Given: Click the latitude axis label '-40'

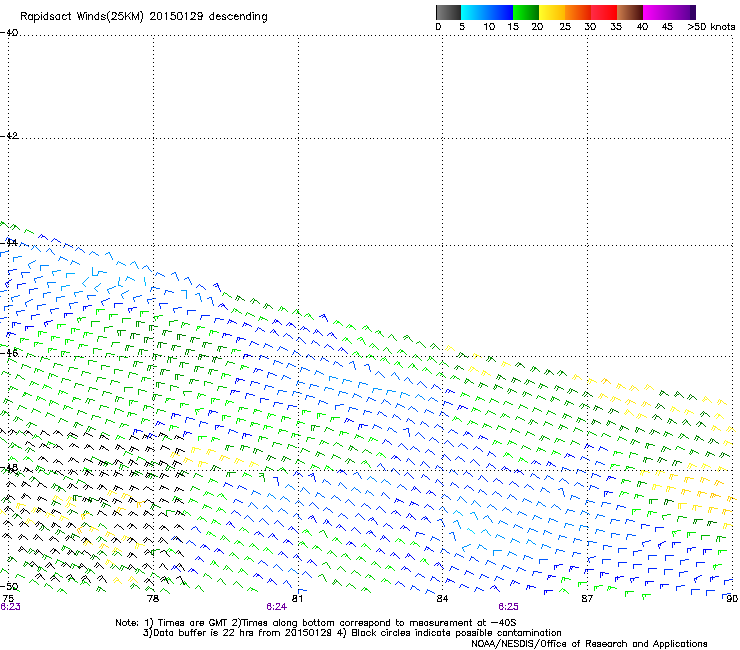Looking at the screenshot, I should click(9, 33).
